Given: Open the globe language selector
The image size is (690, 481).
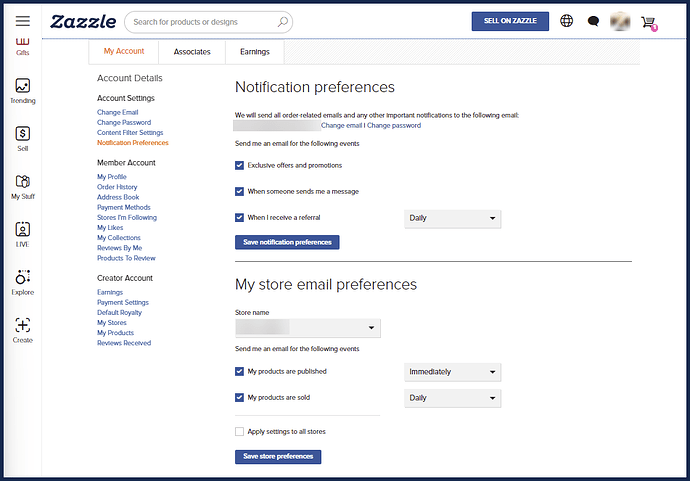Looking at the screenshot, I should [x=566, y=21].
